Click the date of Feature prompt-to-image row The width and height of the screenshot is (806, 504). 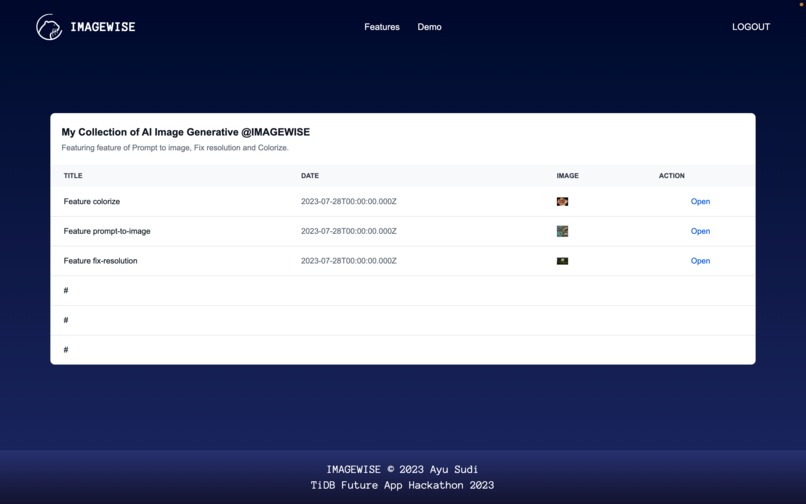pos(349,231)
